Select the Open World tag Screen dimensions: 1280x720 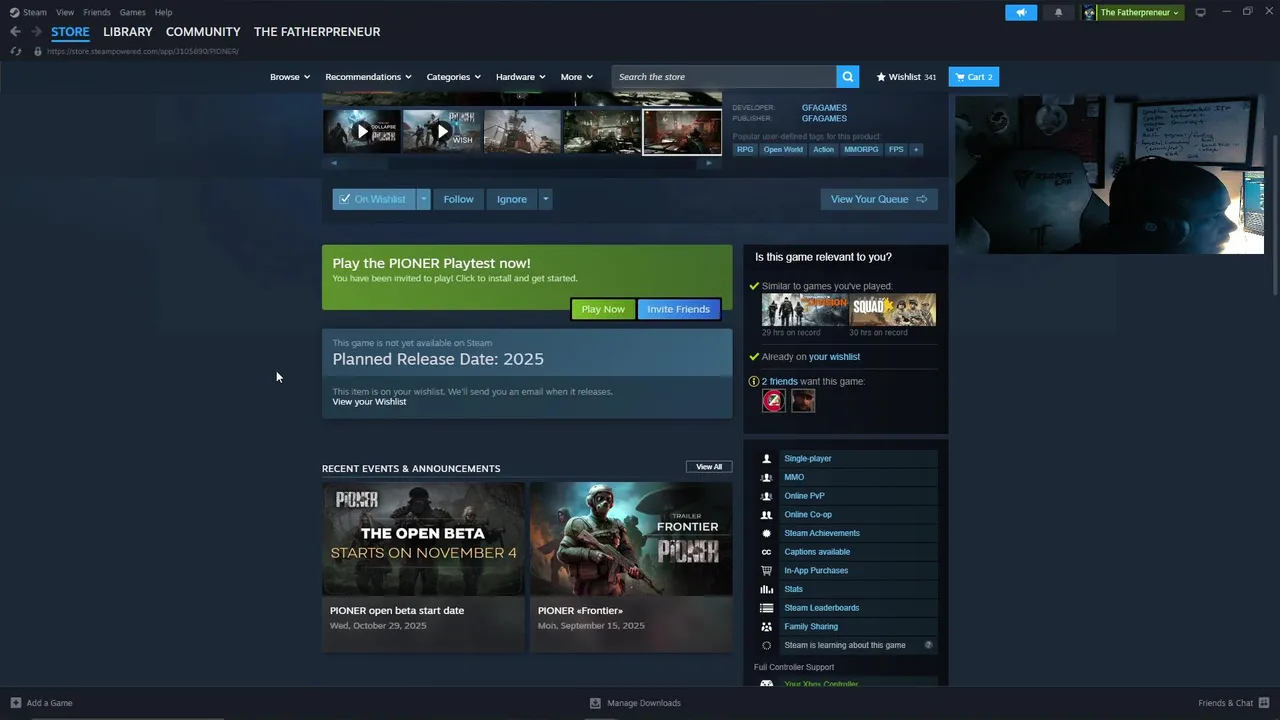click(x=783, y=150)
